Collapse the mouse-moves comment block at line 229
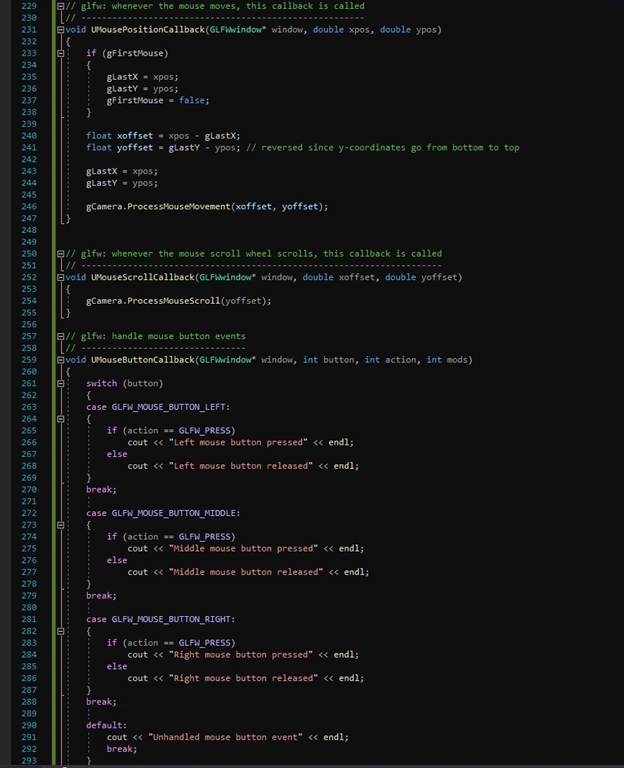 click(61, 6)
